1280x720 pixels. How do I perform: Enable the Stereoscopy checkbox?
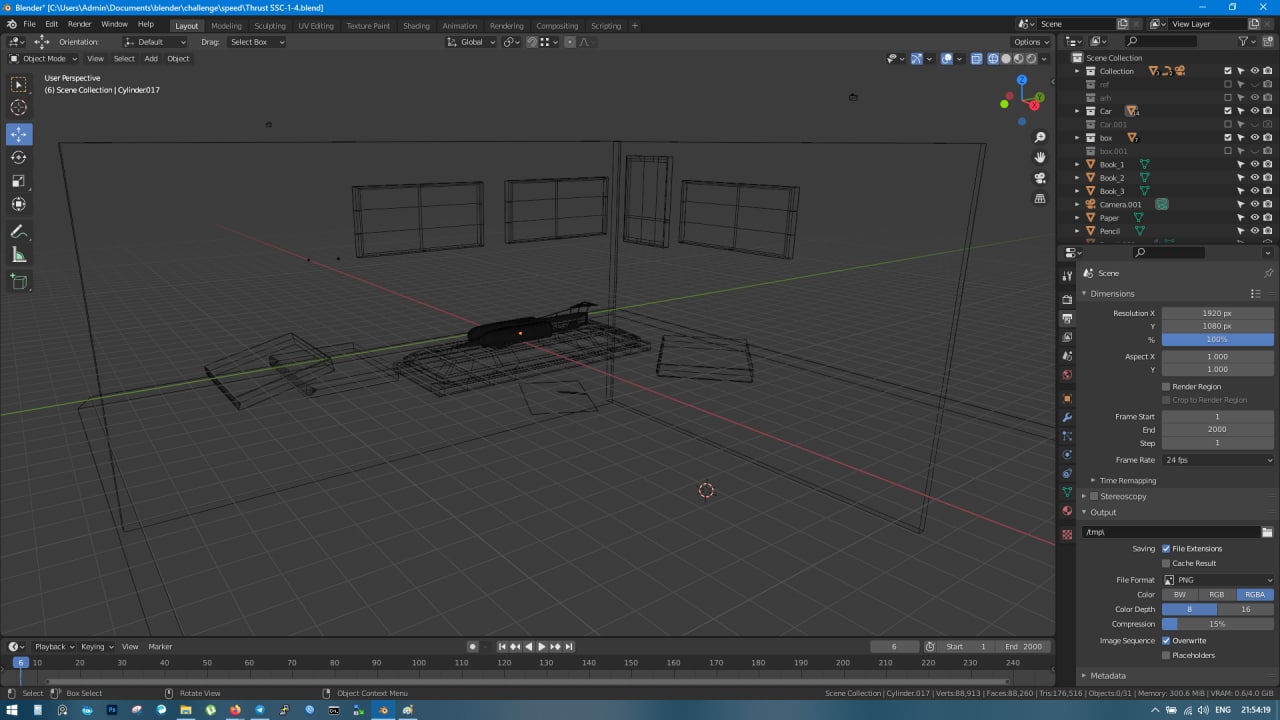[x=1094, y=496]
